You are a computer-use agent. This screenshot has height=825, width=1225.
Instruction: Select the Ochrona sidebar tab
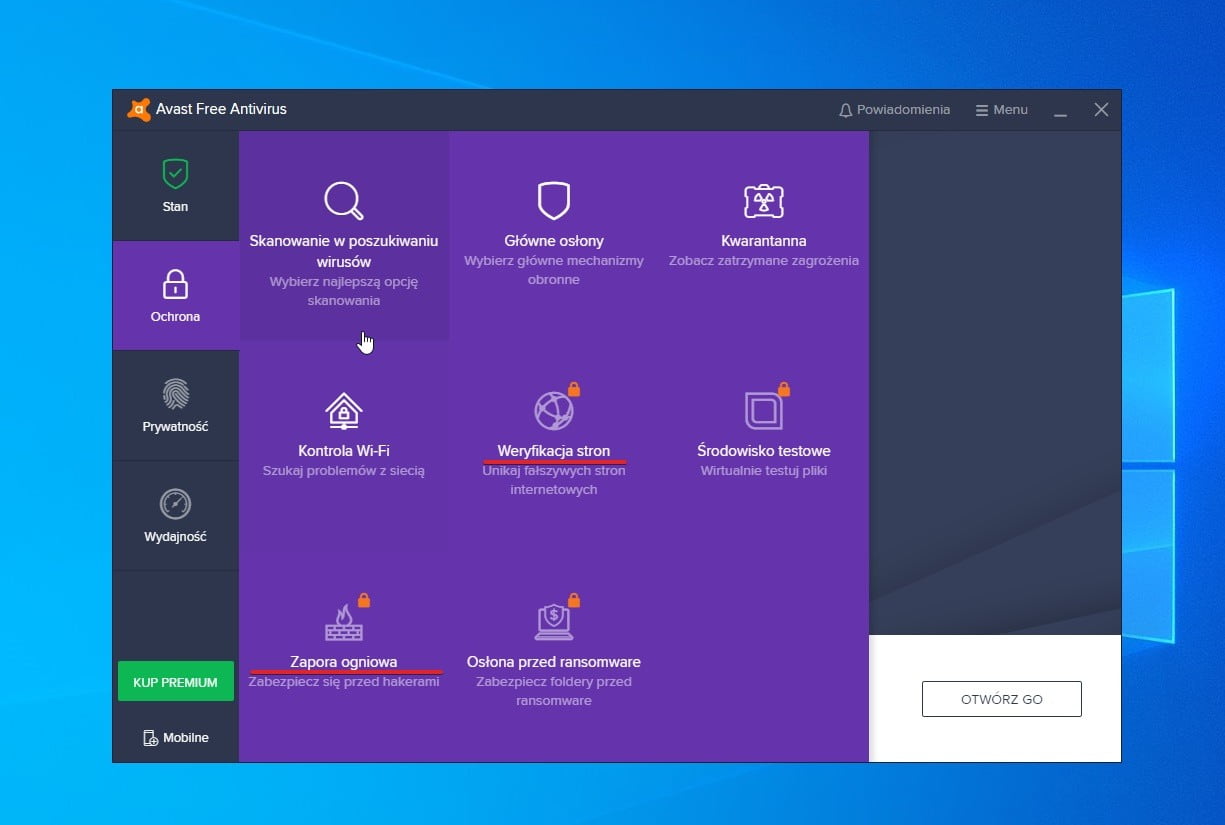coord(175,296)
